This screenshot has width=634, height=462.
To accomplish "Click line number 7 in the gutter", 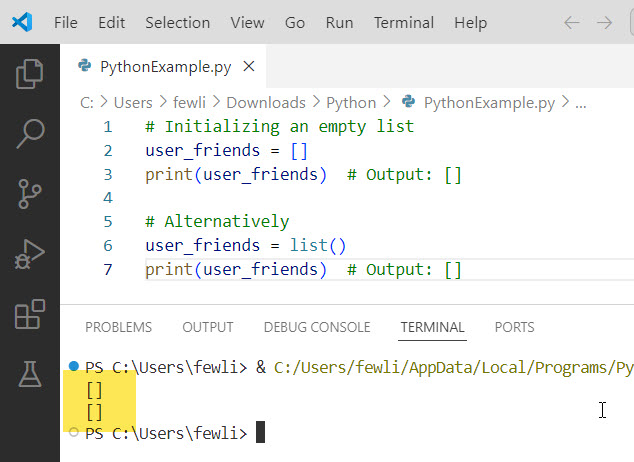I will coord(108,270).
